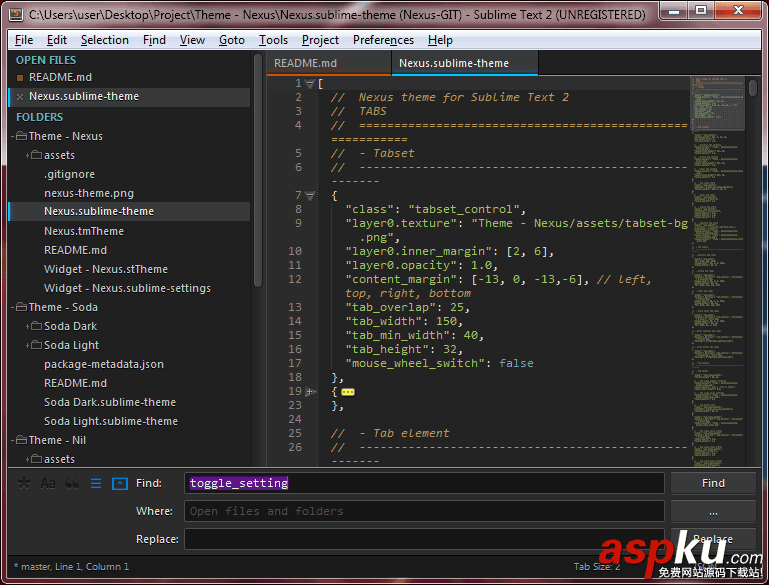Open the View menu
Image resolution: width=769 pixels, height=585 pixels.
pyautogui.click(x=192, y=40)
